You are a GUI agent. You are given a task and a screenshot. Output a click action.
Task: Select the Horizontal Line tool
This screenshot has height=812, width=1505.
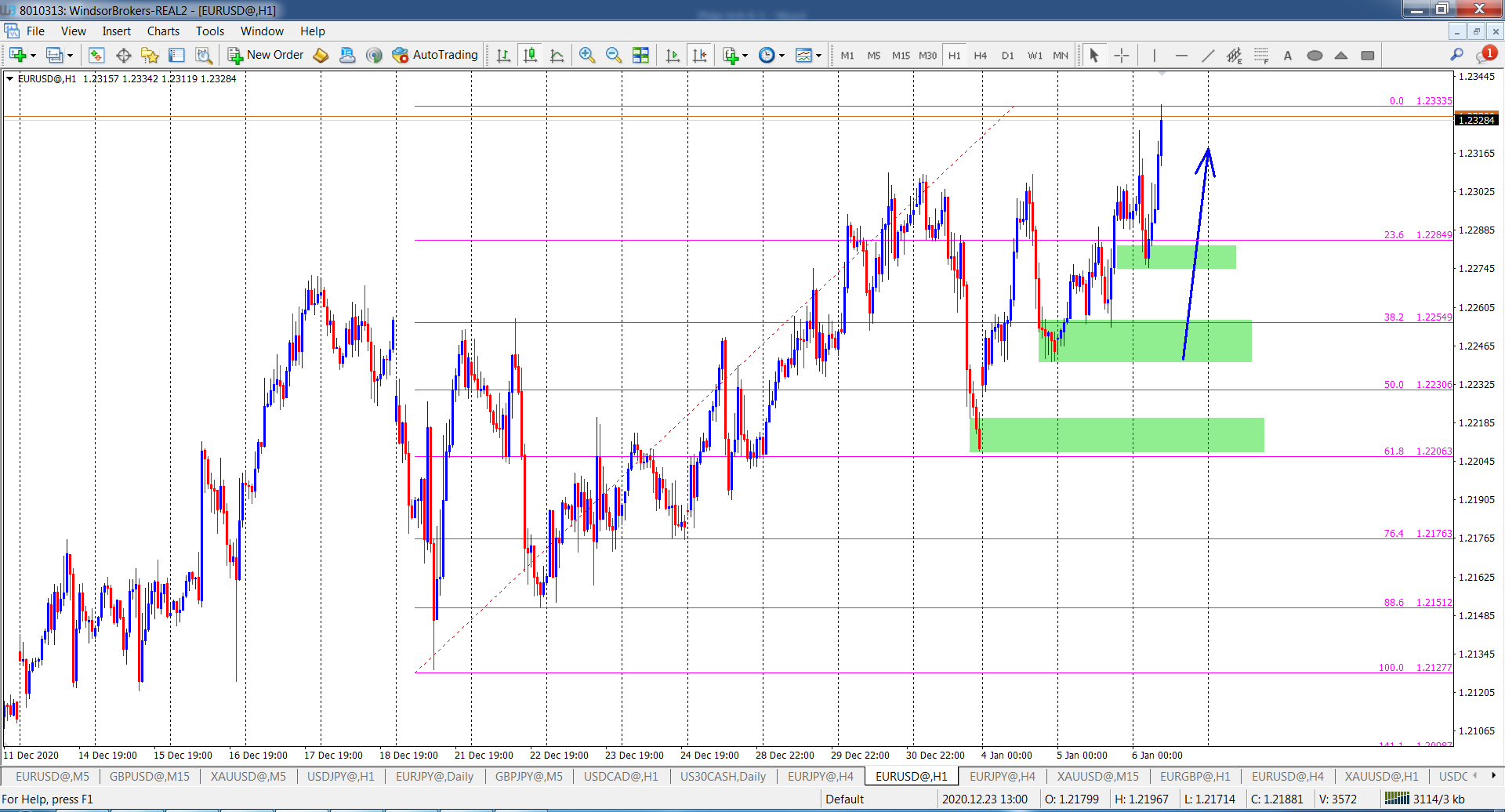(1181, 55)
